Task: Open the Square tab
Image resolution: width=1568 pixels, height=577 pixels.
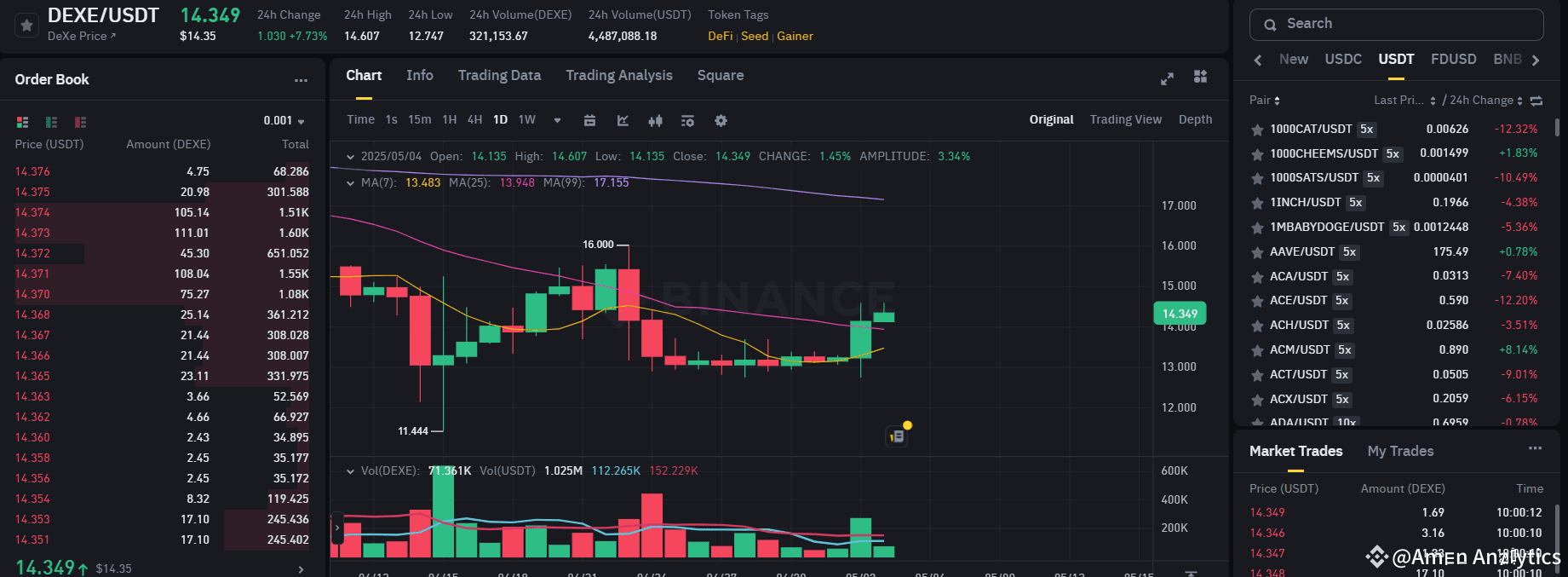Action: click(x=721, y=76)
